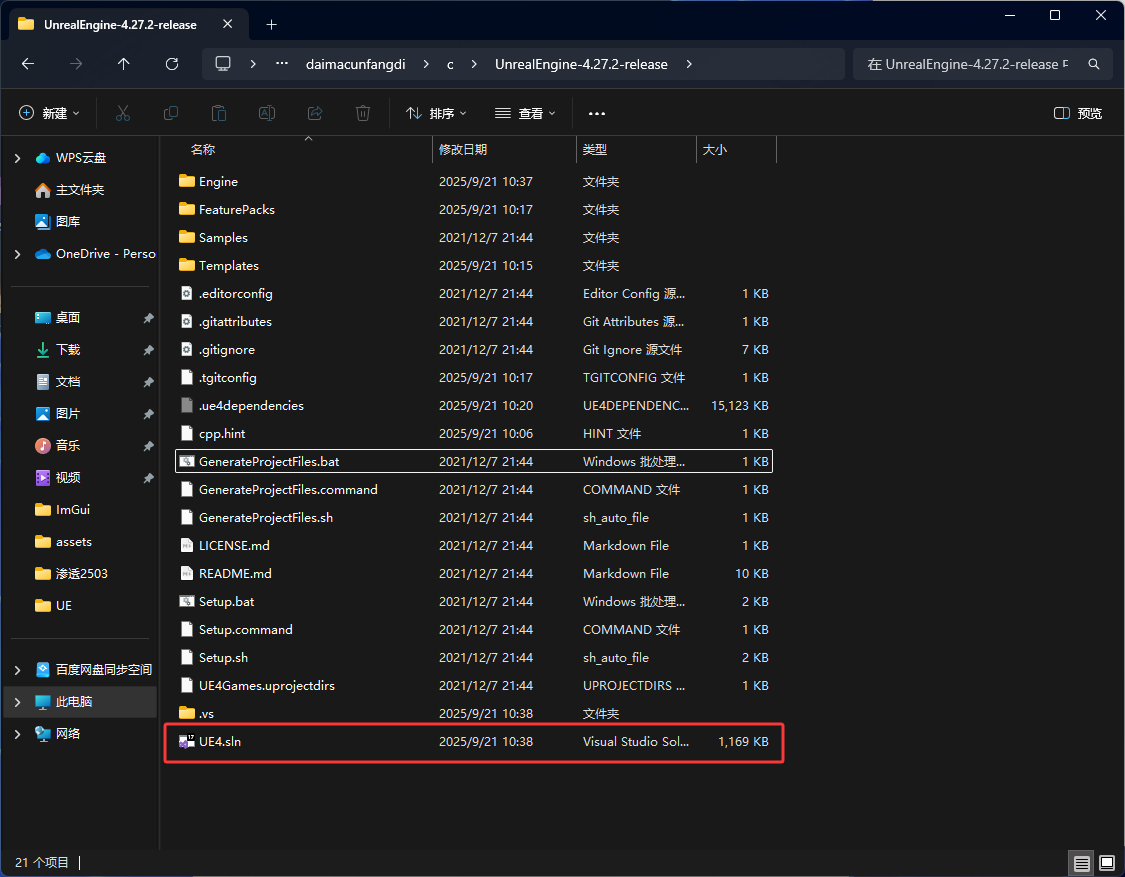This screenshot has height=877, width=1125.
Task: Toggle the preview pane button
Action: tap(1078, 113)
